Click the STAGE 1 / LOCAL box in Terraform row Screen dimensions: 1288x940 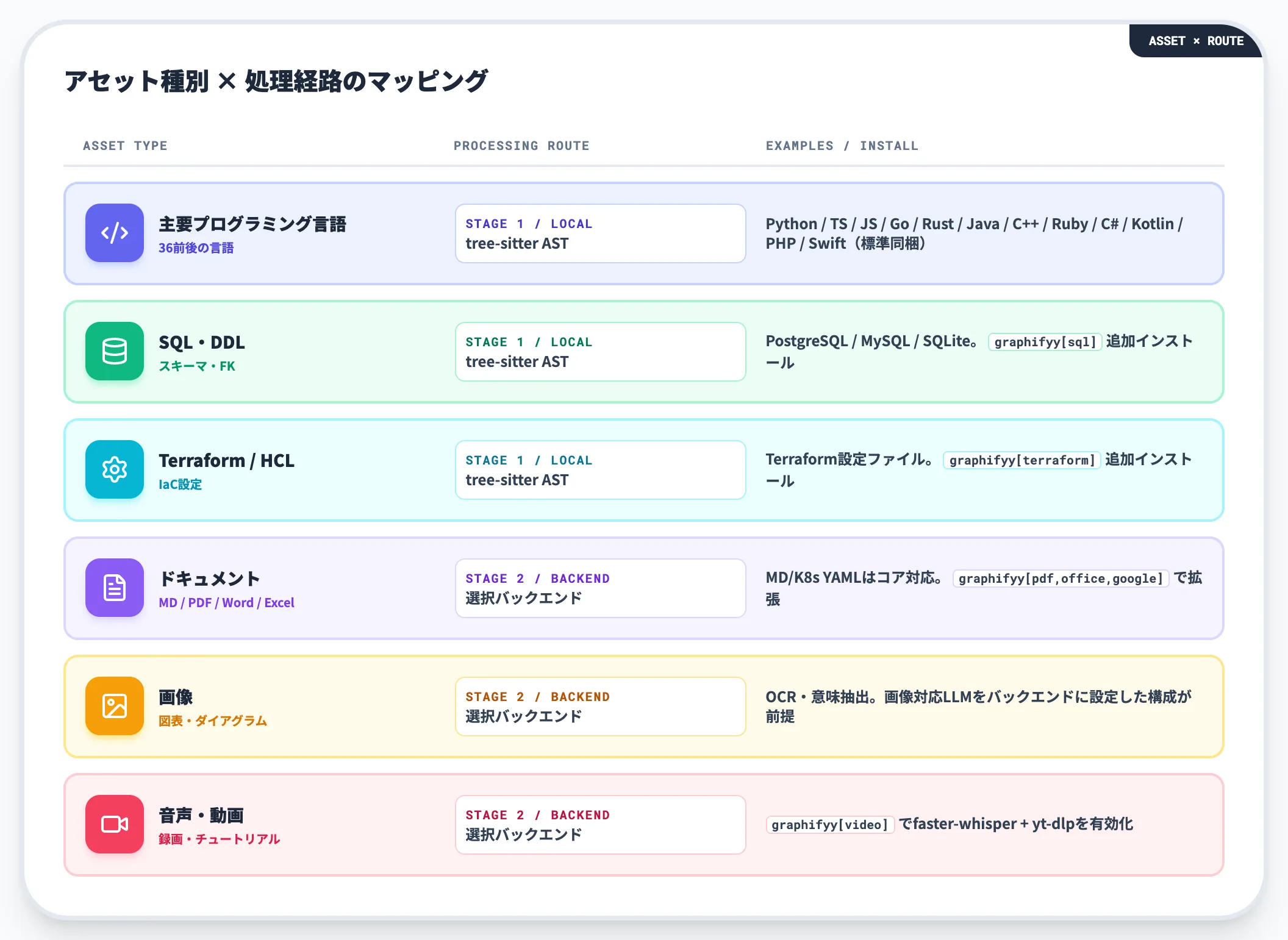600,470
